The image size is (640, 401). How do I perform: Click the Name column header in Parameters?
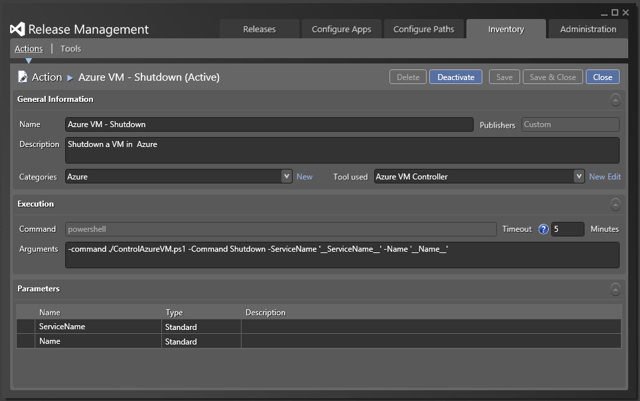click(x=50, y=313)
